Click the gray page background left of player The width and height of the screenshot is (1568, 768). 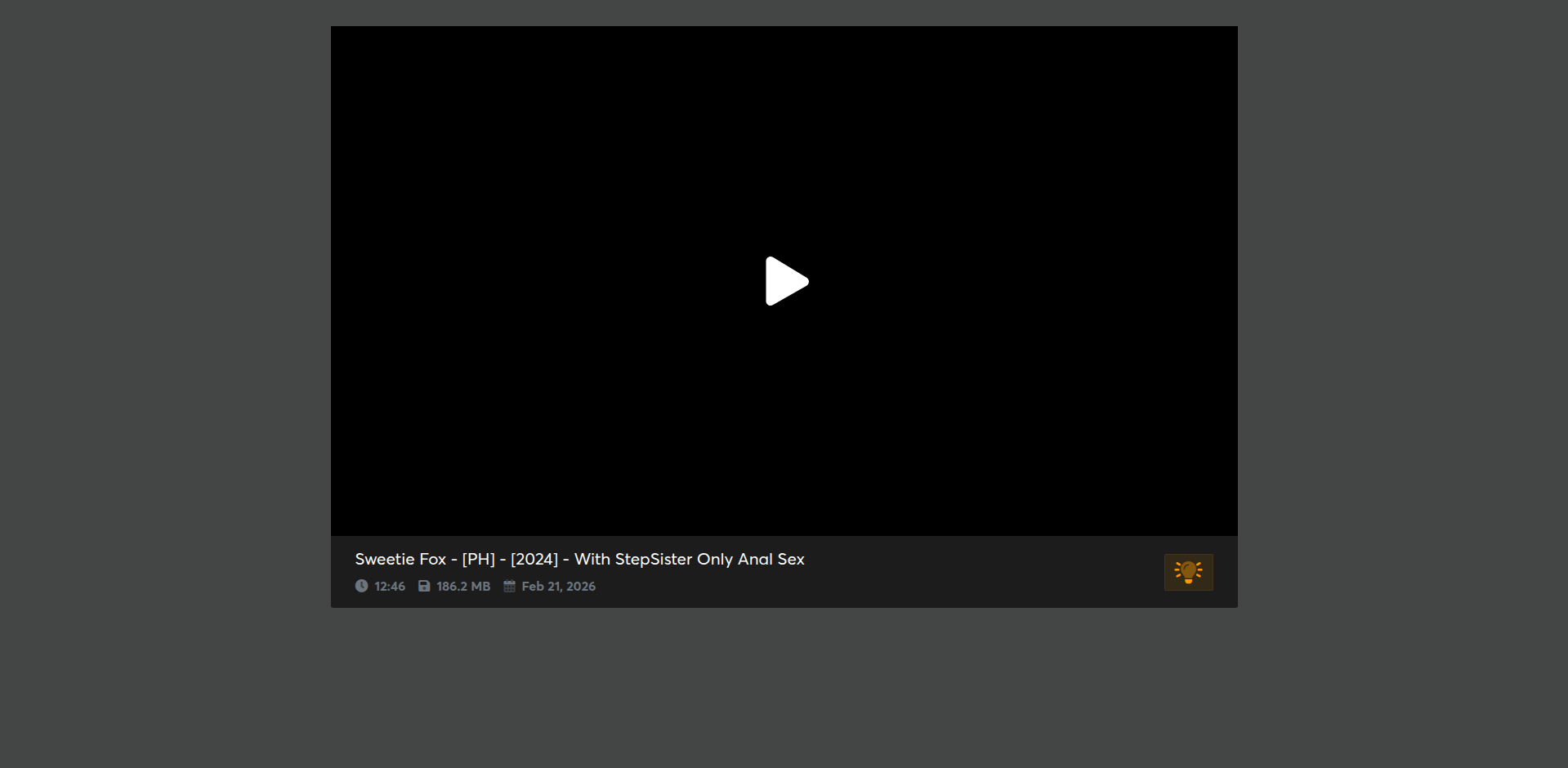163,327
